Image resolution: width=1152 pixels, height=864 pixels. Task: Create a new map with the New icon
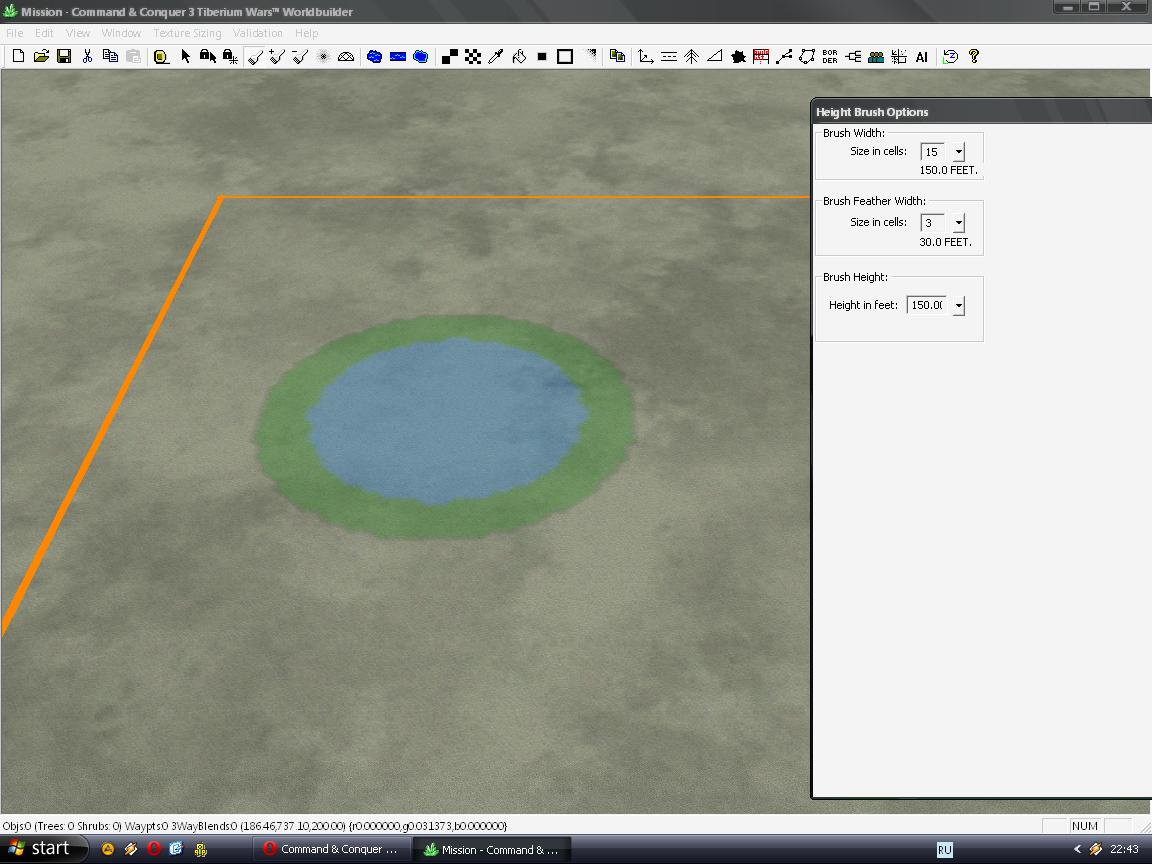19,57
